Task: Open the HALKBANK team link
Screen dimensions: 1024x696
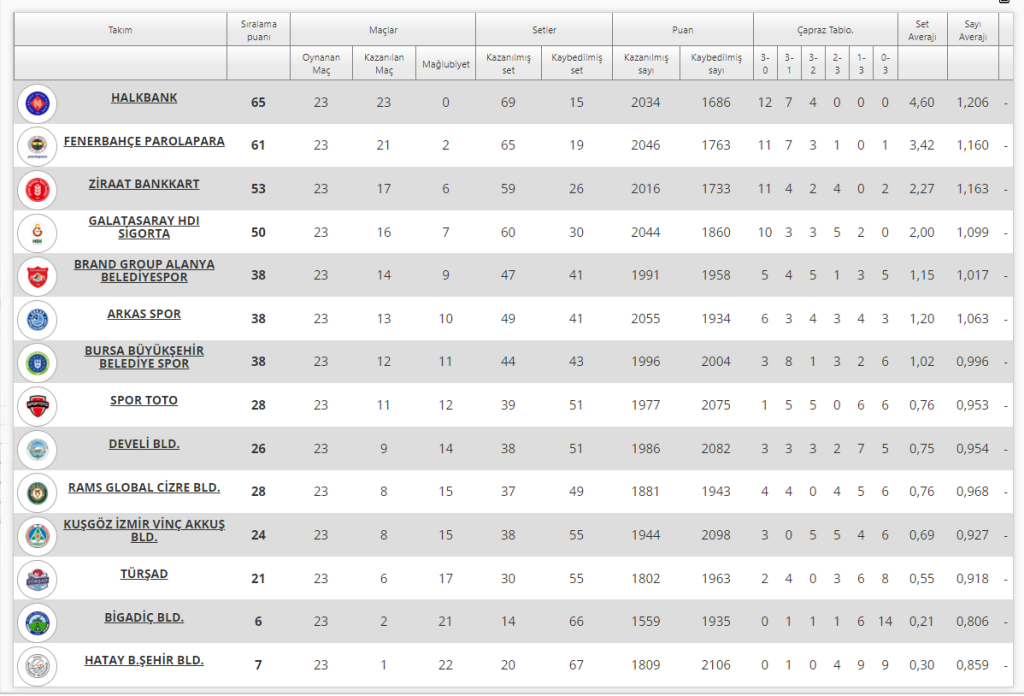Action: (x=144, y=98)
